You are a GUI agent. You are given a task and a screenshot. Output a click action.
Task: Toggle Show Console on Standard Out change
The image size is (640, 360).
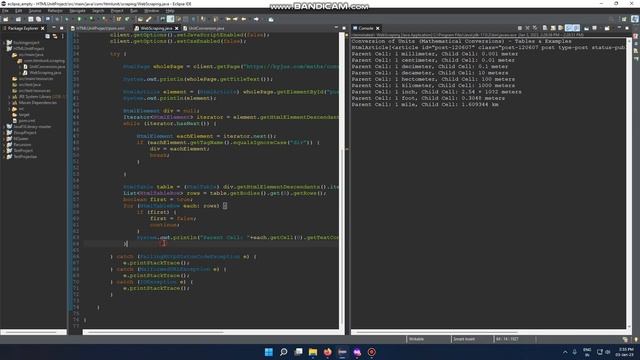point(569,28)
